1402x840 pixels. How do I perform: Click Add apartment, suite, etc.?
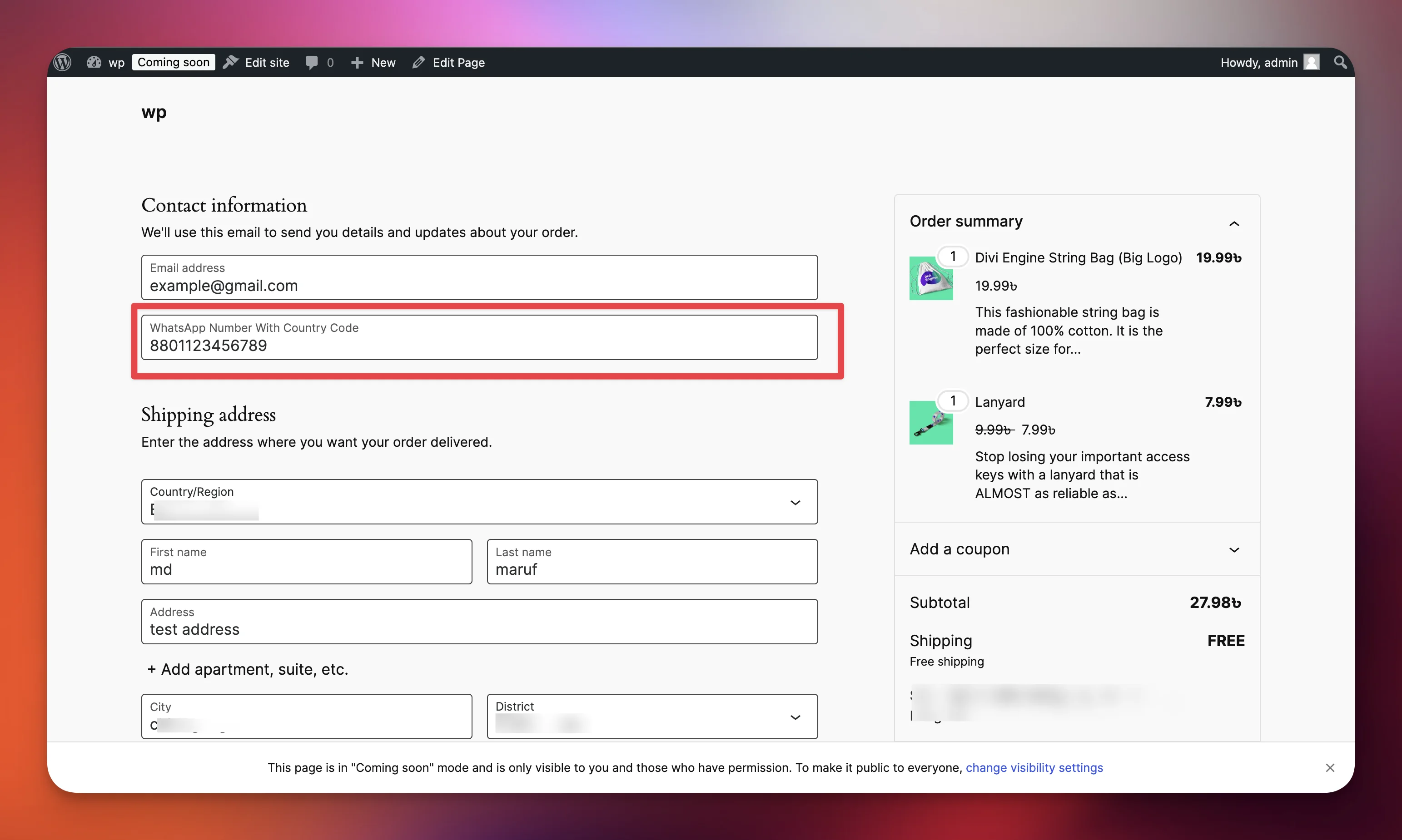tap(248, 669)
